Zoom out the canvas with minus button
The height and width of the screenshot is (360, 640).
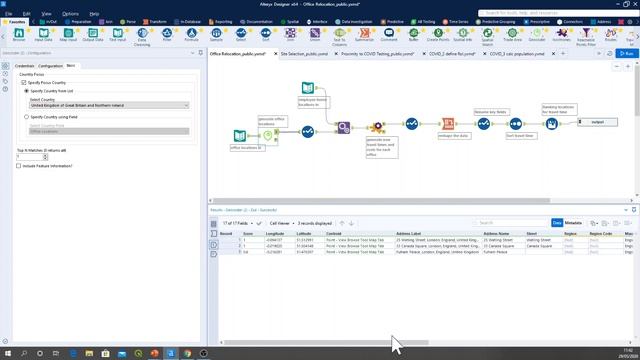click(617, 67)
